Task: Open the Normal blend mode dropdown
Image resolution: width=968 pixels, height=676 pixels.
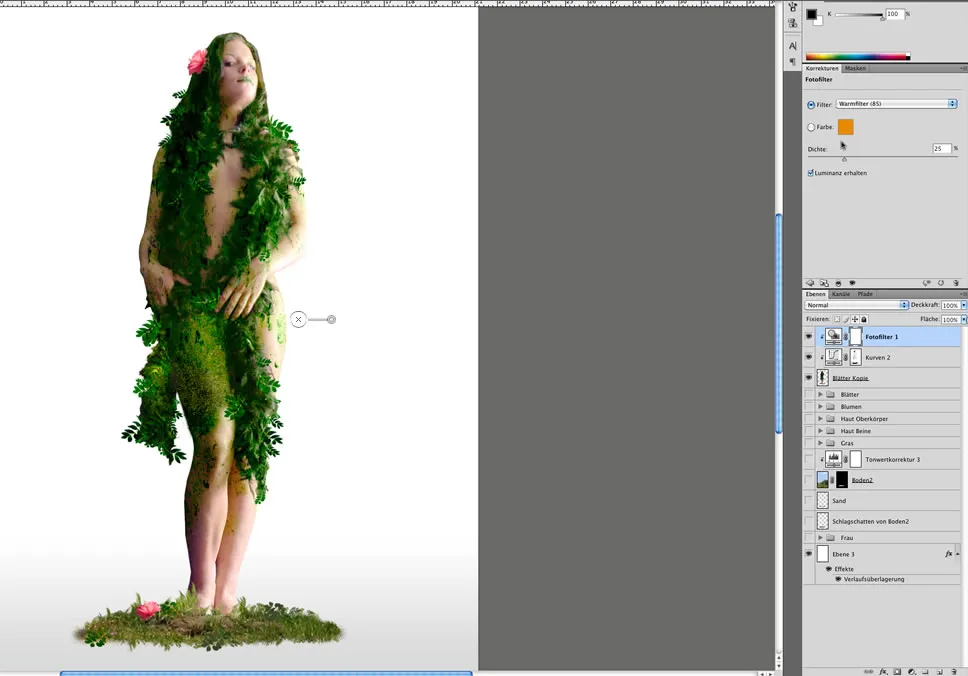Action: [x=856, y=305]
